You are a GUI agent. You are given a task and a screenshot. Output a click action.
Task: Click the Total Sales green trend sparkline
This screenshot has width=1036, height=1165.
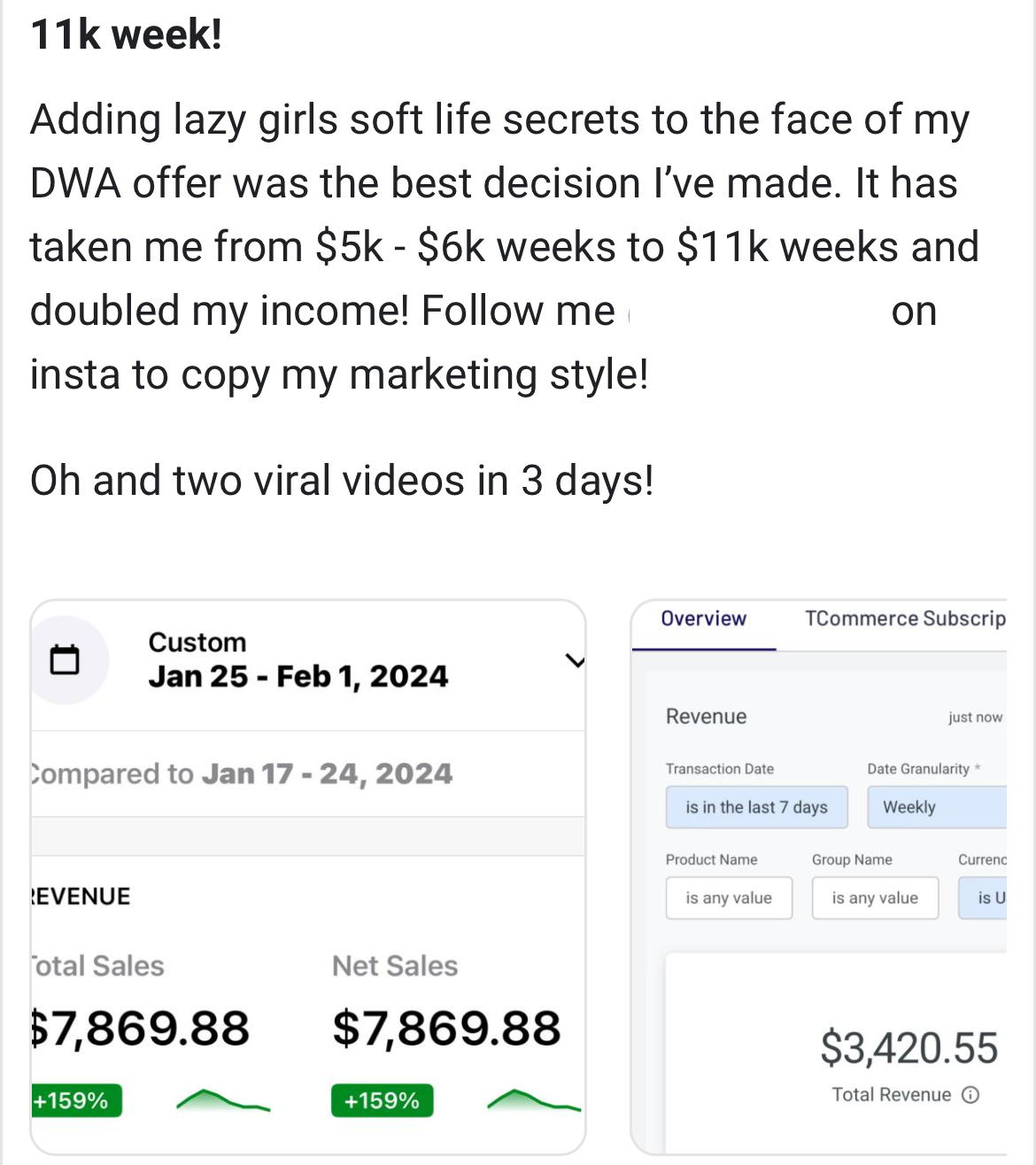point(222,1100)
